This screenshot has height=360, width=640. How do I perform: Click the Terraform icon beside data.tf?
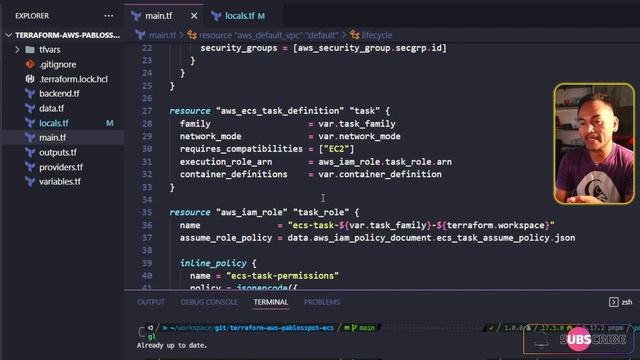(x=30, y=109)
